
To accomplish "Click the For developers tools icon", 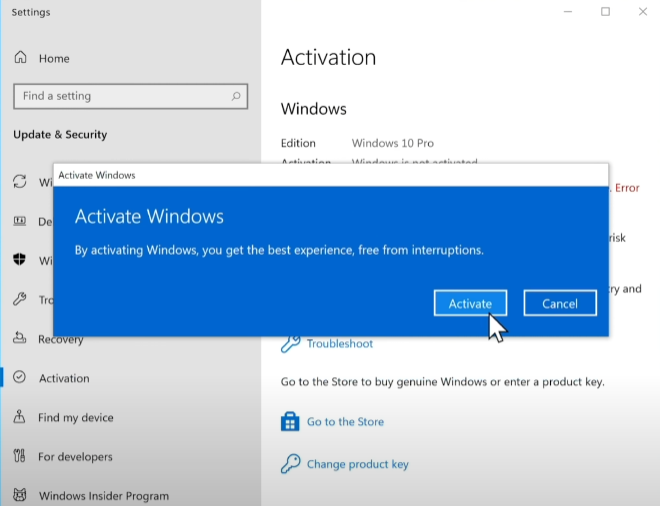I will (x=19, y=455).
